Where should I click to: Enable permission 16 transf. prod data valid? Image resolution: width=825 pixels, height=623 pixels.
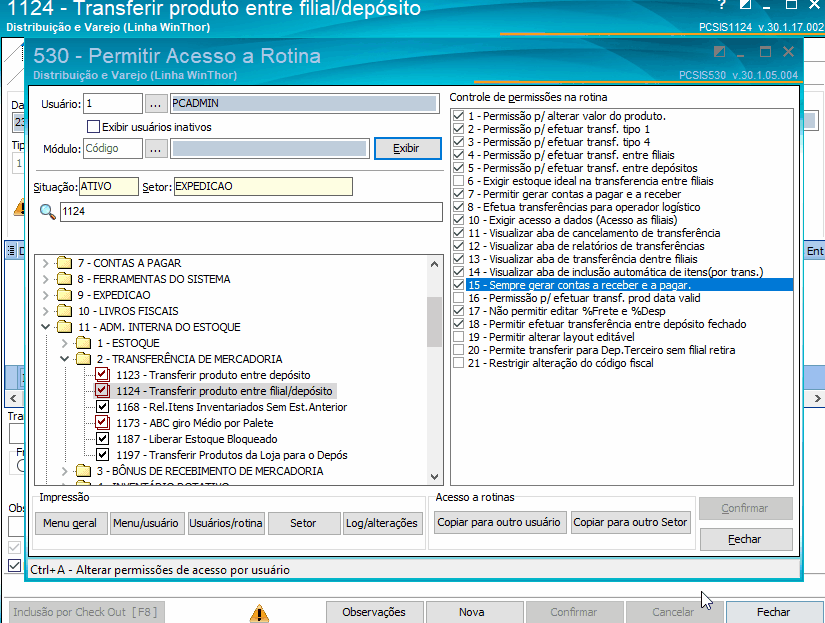click(x=458, y=298)
